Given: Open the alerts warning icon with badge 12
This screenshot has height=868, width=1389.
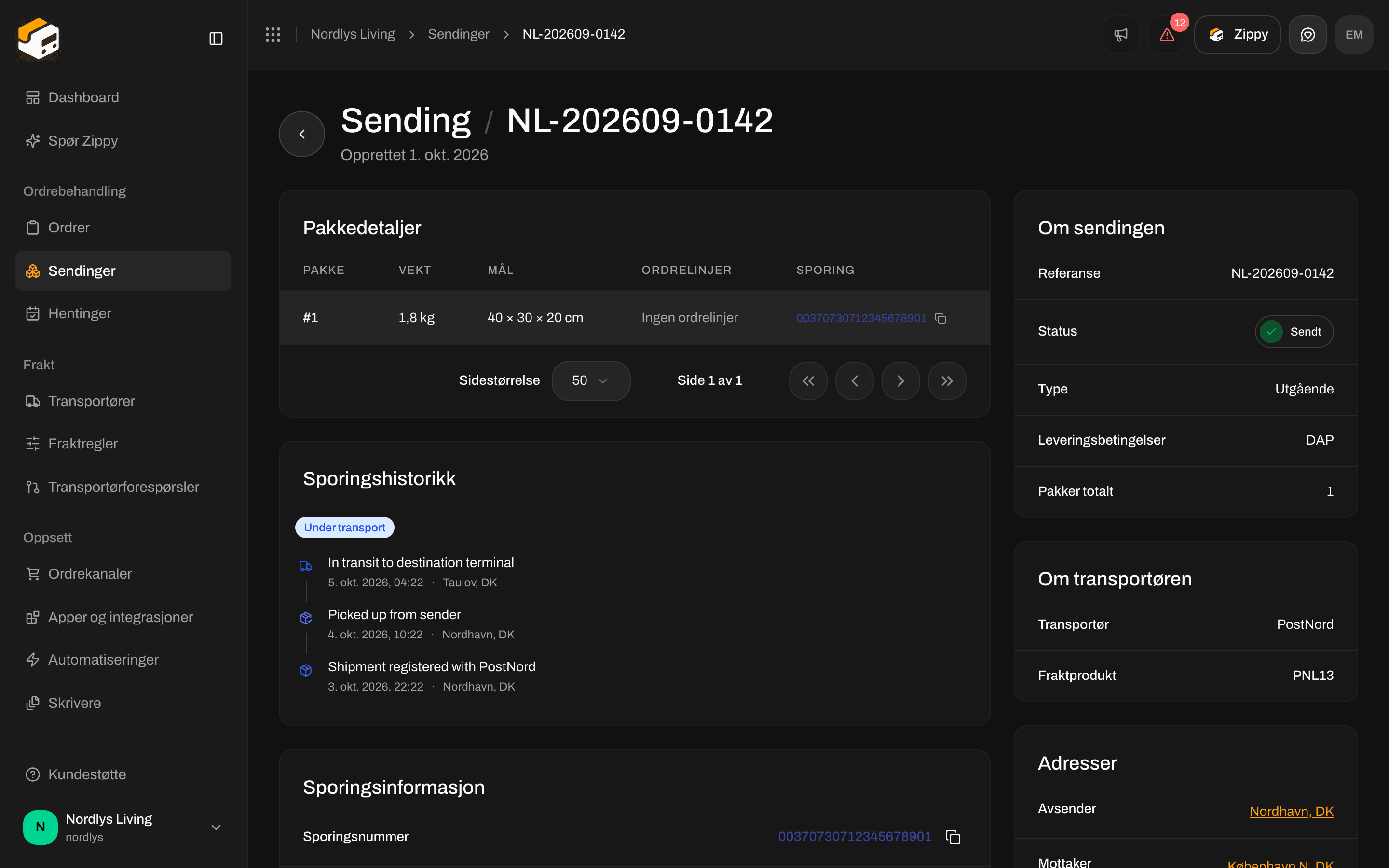Looking at the screenshot, I should (1167, 34).
